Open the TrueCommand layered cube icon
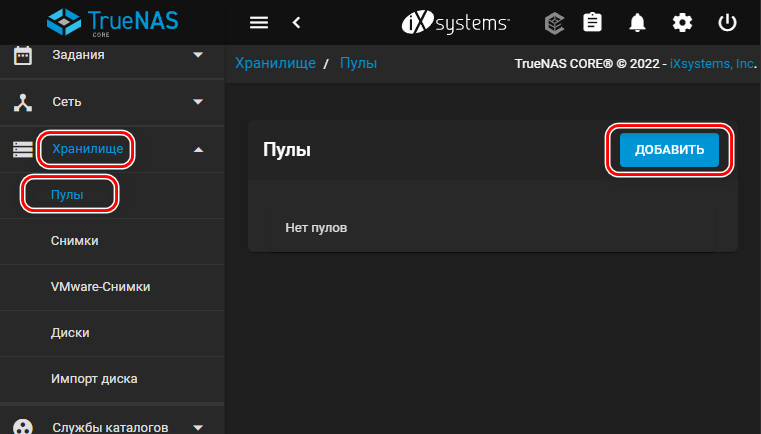Viewport: 761px width, 434px height. 554,23
